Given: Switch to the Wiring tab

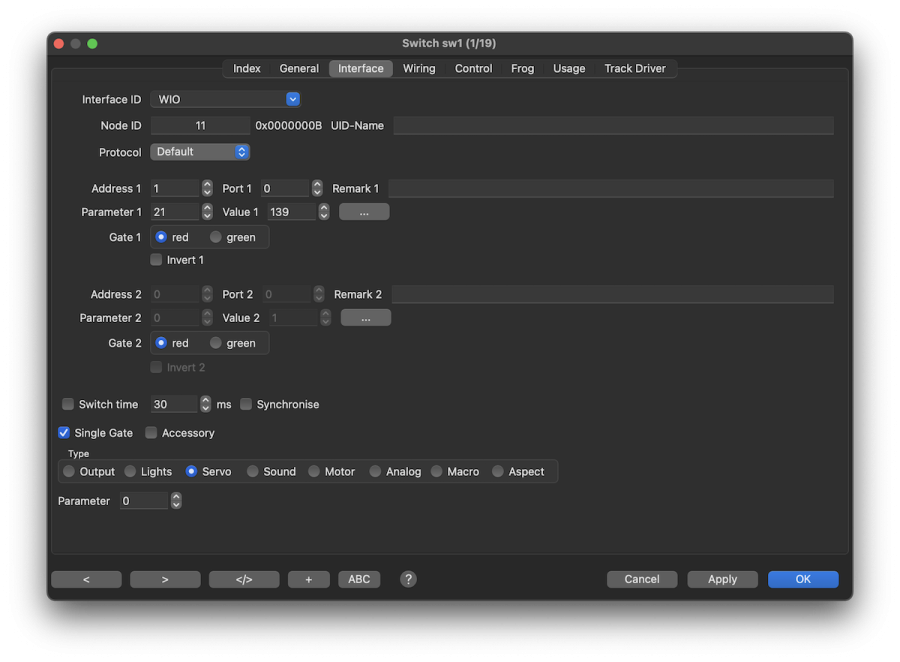Looking at the screenshot, I should click(419, 68).
